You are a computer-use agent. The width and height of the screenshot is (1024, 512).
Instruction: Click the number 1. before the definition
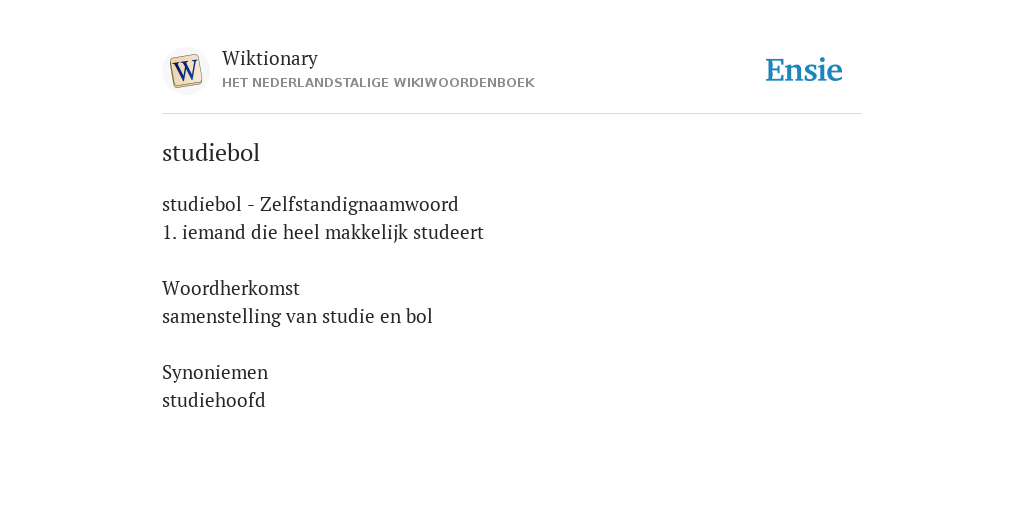[x=169, y=232]
